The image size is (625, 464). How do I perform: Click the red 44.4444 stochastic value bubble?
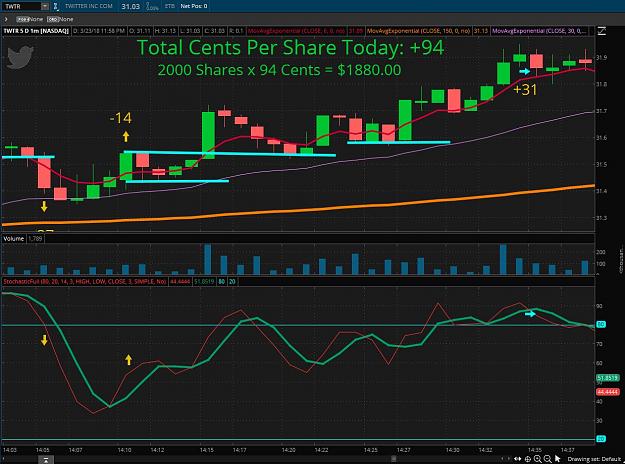click(x=607, y=392)
